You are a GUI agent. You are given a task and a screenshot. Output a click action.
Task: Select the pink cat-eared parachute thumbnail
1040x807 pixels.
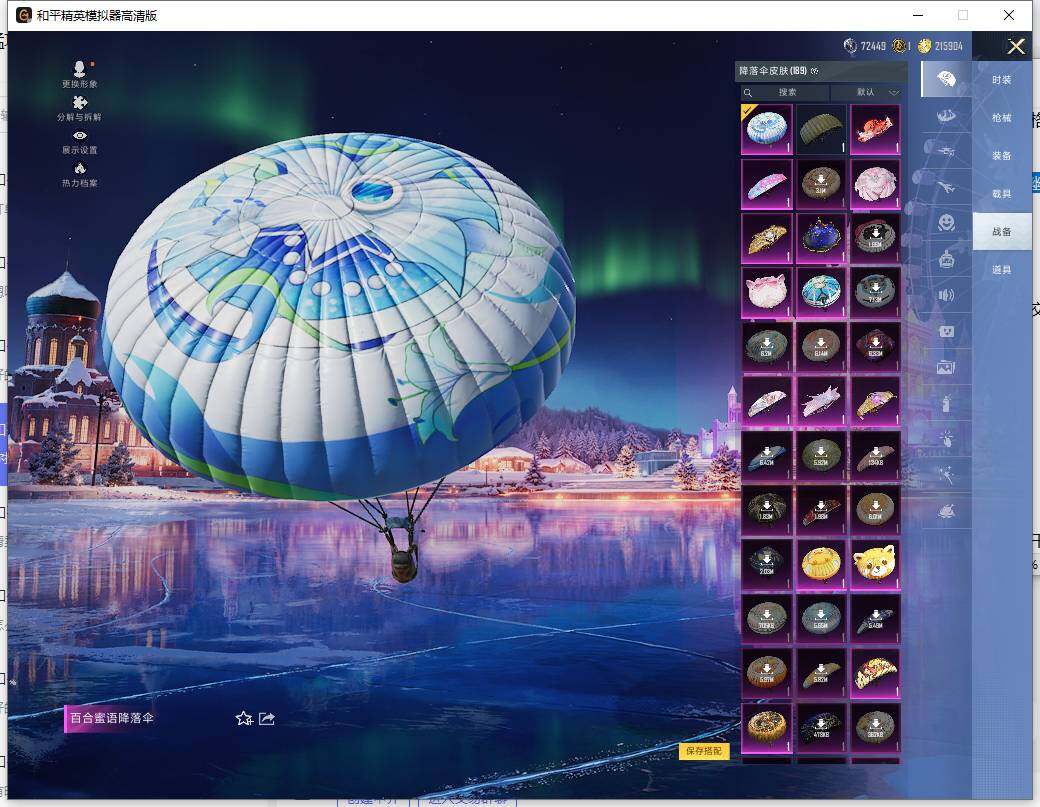pos(767,292)
